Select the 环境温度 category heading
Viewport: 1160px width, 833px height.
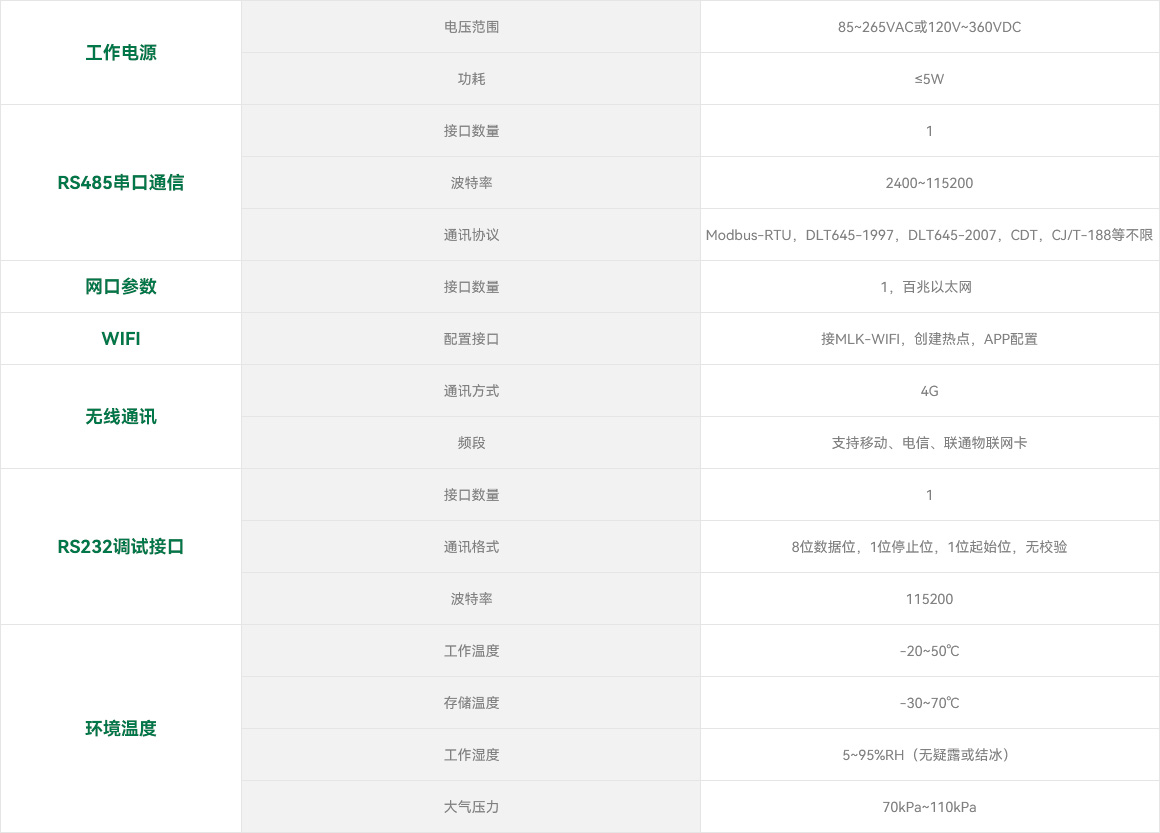click(121, 729)
